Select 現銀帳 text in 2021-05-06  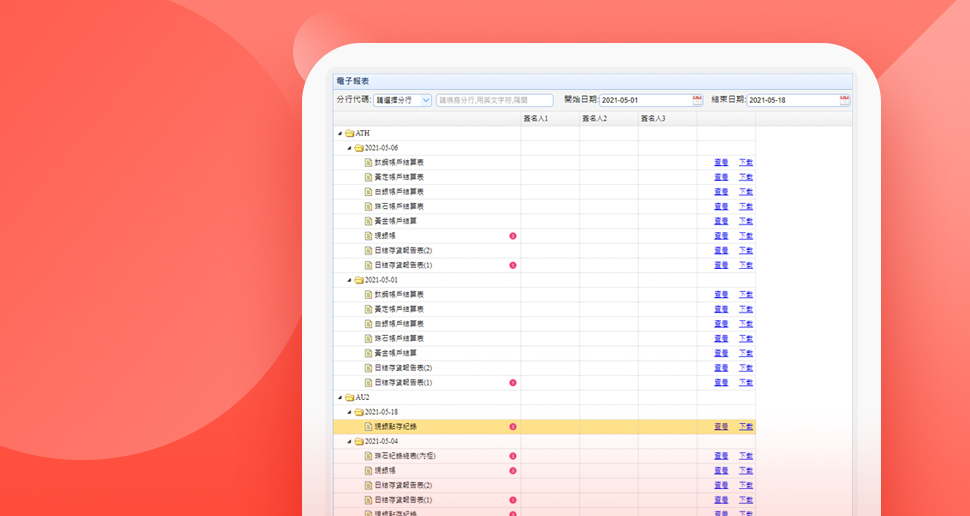385,236
